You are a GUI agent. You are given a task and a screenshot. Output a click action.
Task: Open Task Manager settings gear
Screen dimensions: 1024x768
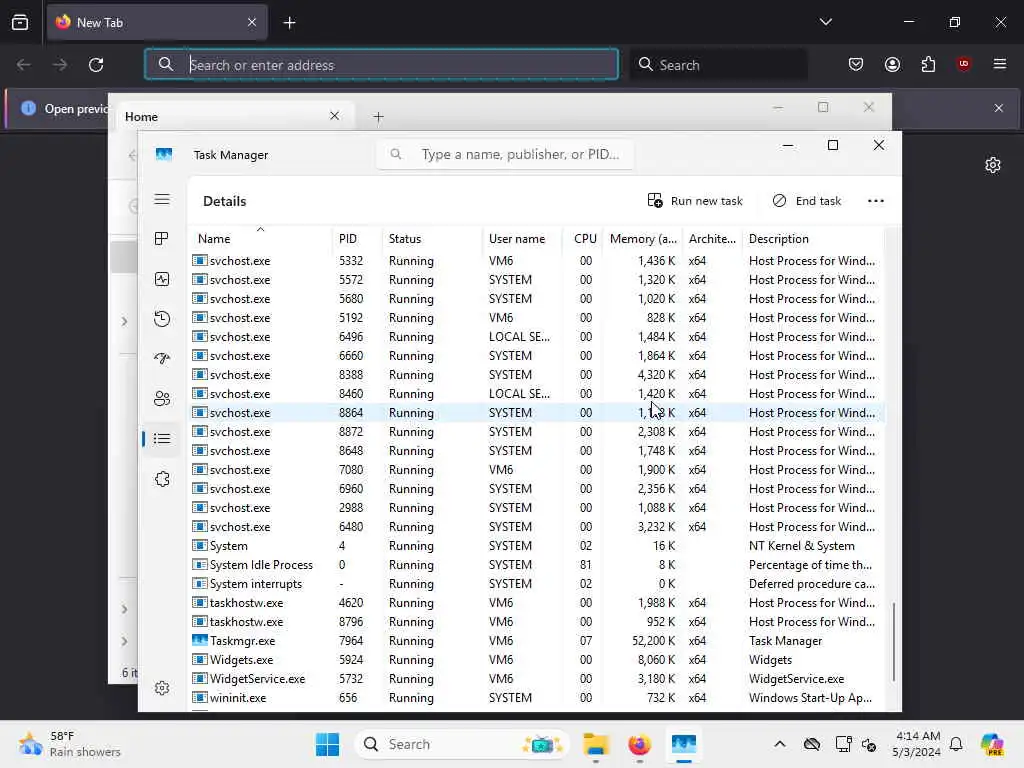pos(162,688)
